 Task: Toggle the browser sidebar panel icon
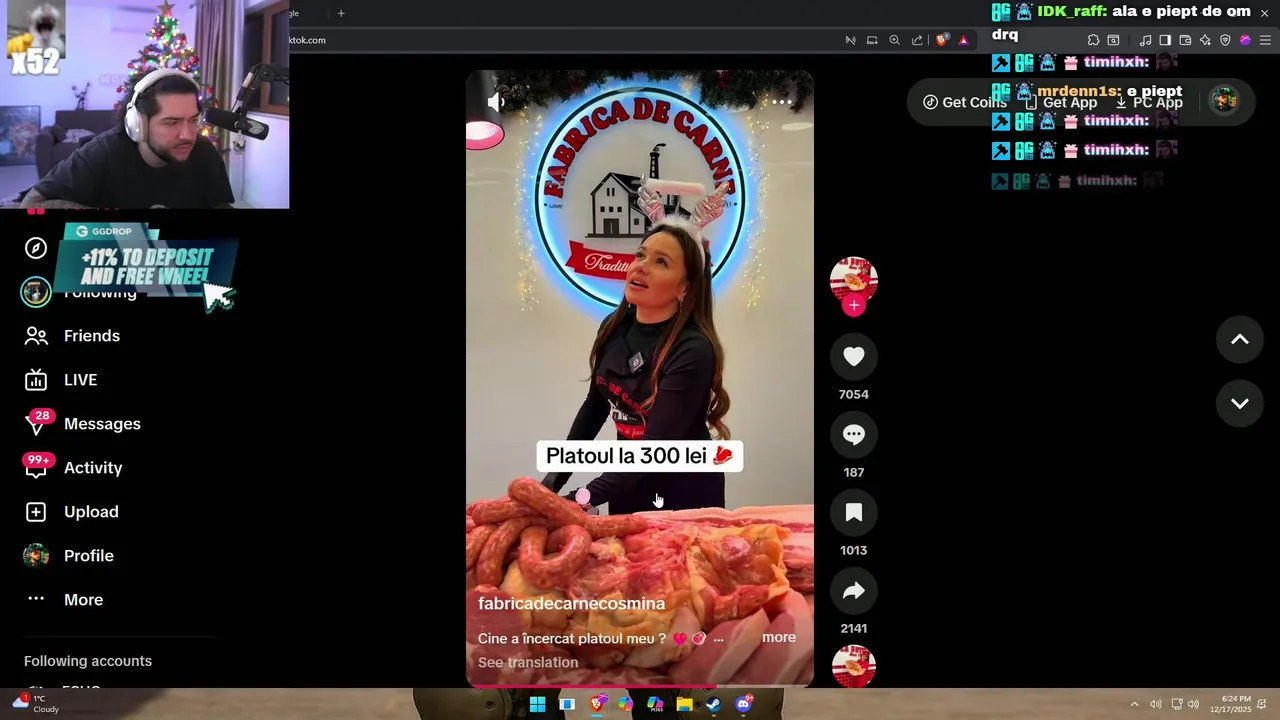pyautogui.click(x=1165, y=40)
